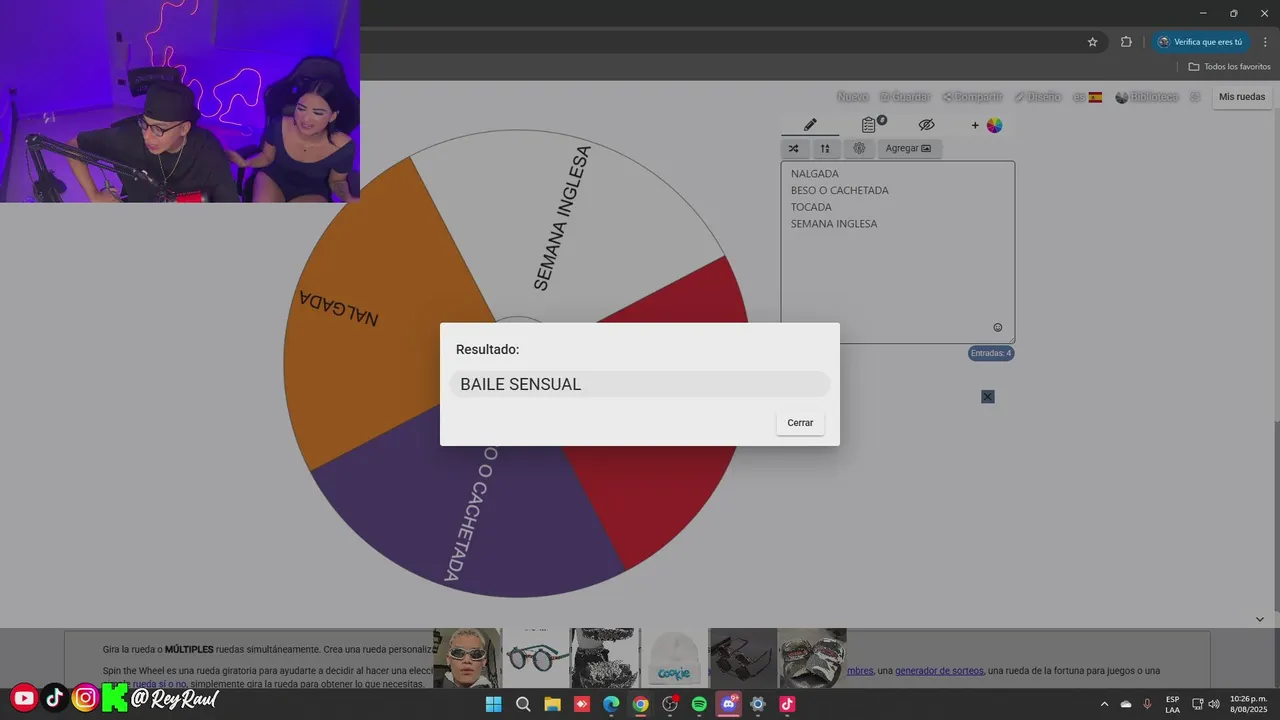
Task: Open the ad thumbnail with sunglasses face
Action: pos(467,658)
